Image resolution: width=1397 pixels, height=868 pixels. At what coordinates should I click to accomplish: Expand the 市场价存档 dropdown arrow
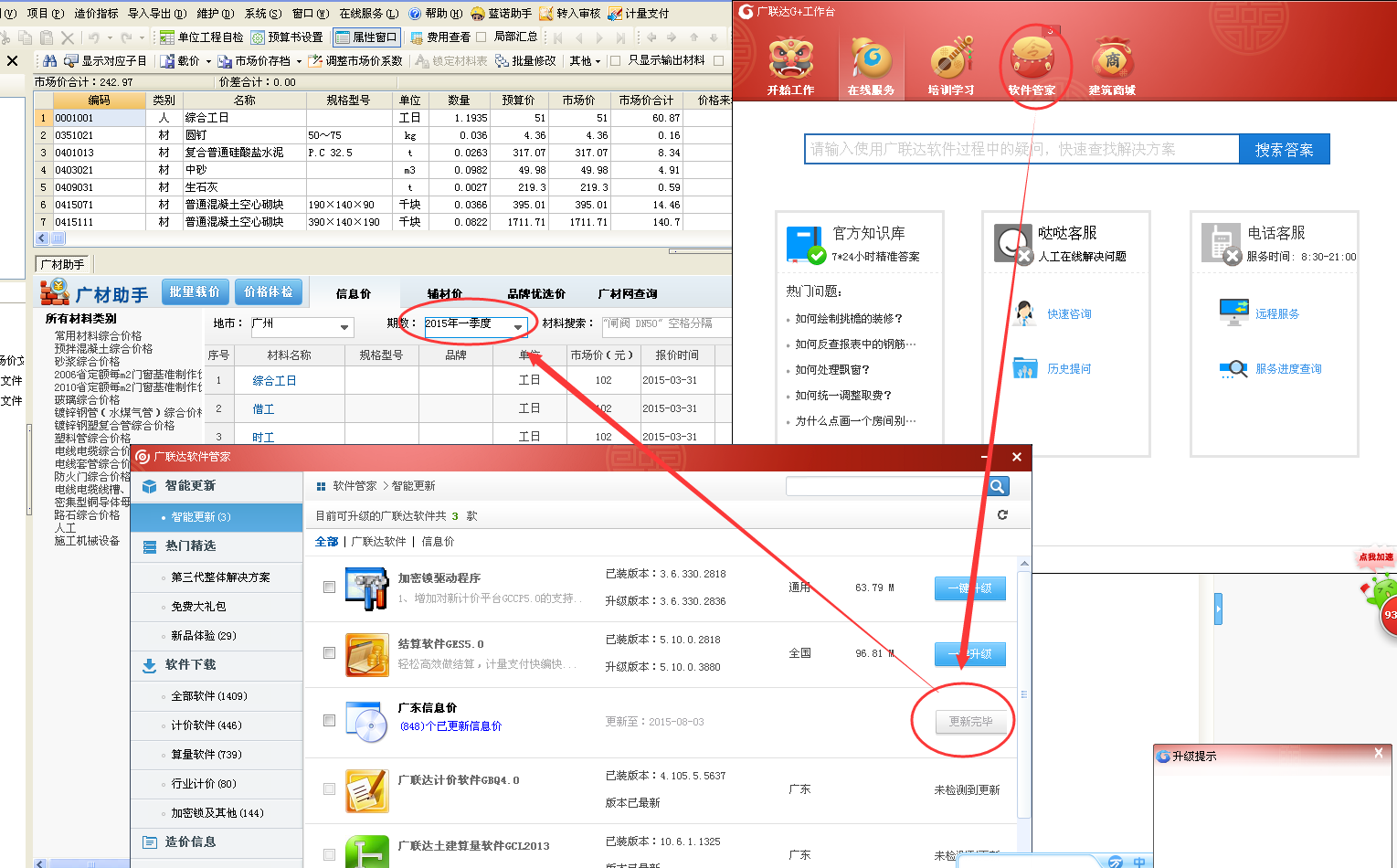tap(299, 62)
